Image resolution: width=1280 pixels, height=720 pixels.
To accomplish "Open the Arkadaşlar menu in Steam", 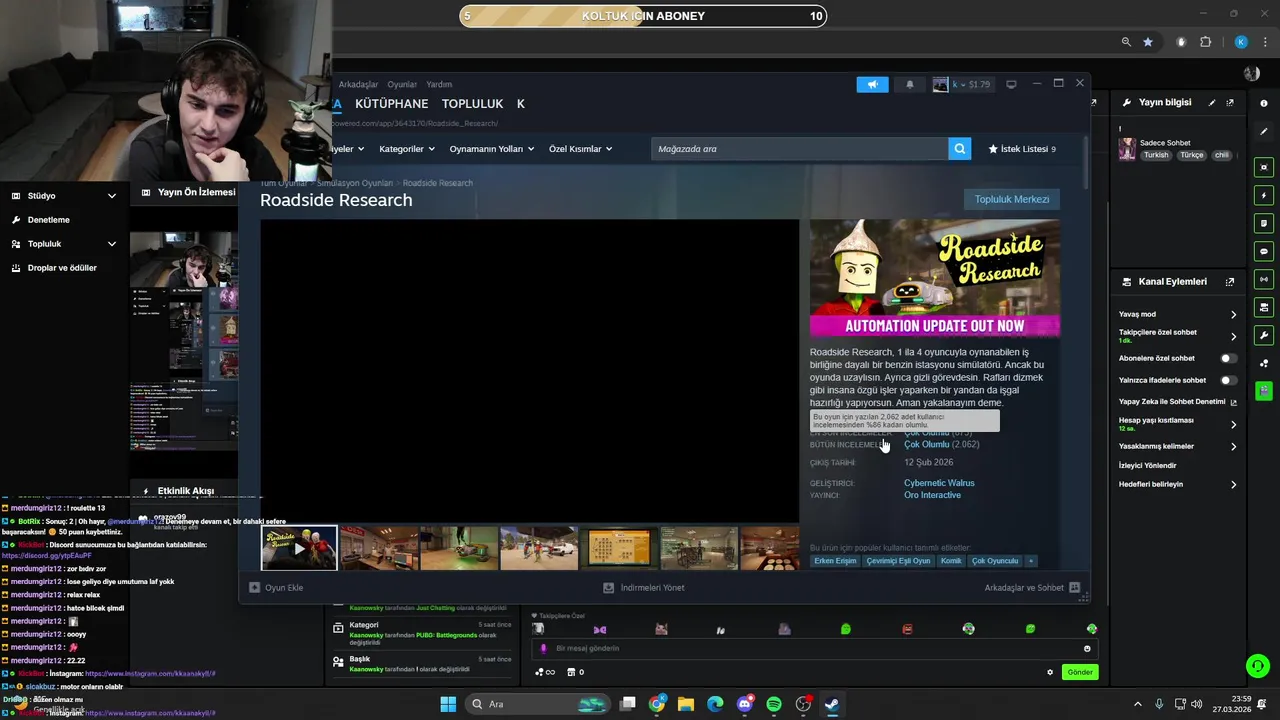I will coord(358,84).
